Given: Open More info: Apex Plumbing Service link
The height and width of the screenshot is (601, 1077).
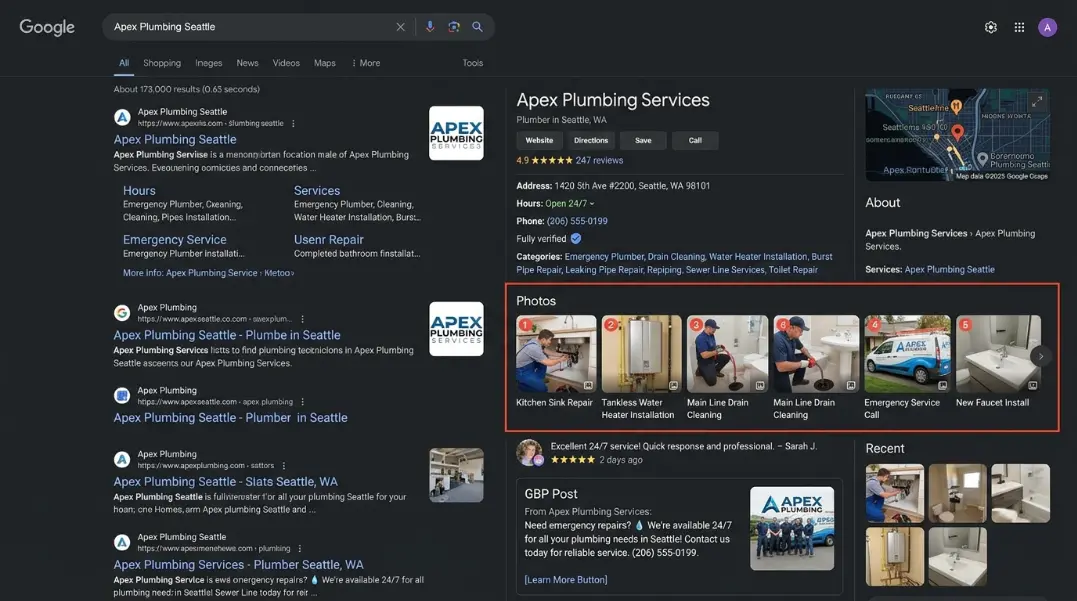Looking at the screenshot, I should pyautogui.click(x=208, y=273).
